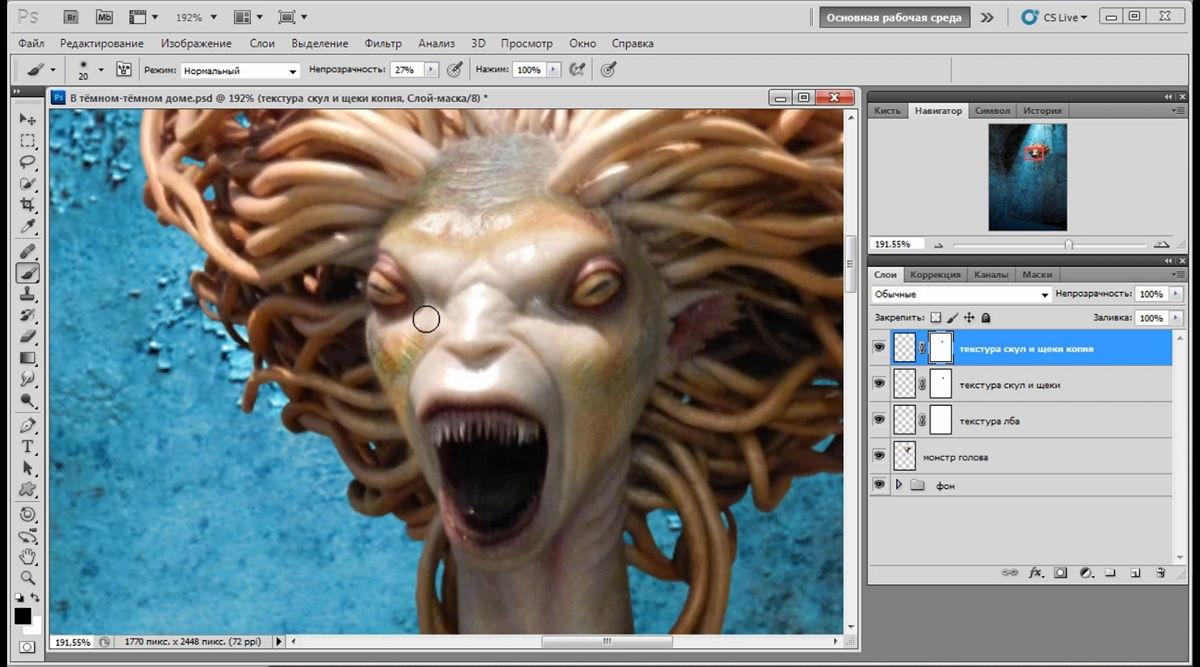
Task: Select the Quick Selection tool
Action: [27, 184]
